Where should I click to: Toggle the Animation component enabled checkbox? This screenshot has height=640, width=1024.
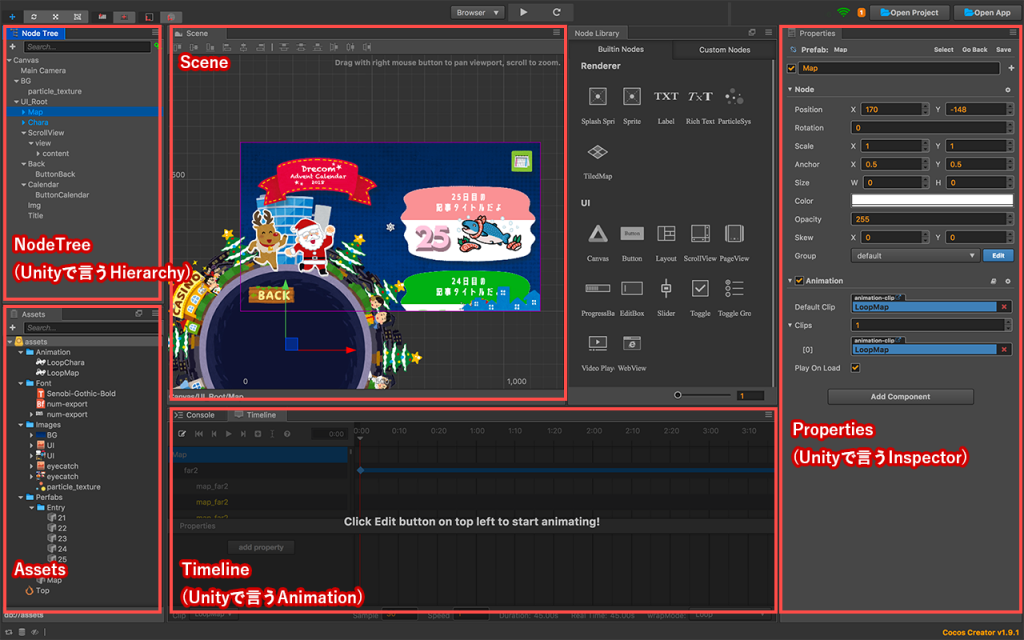797,281
